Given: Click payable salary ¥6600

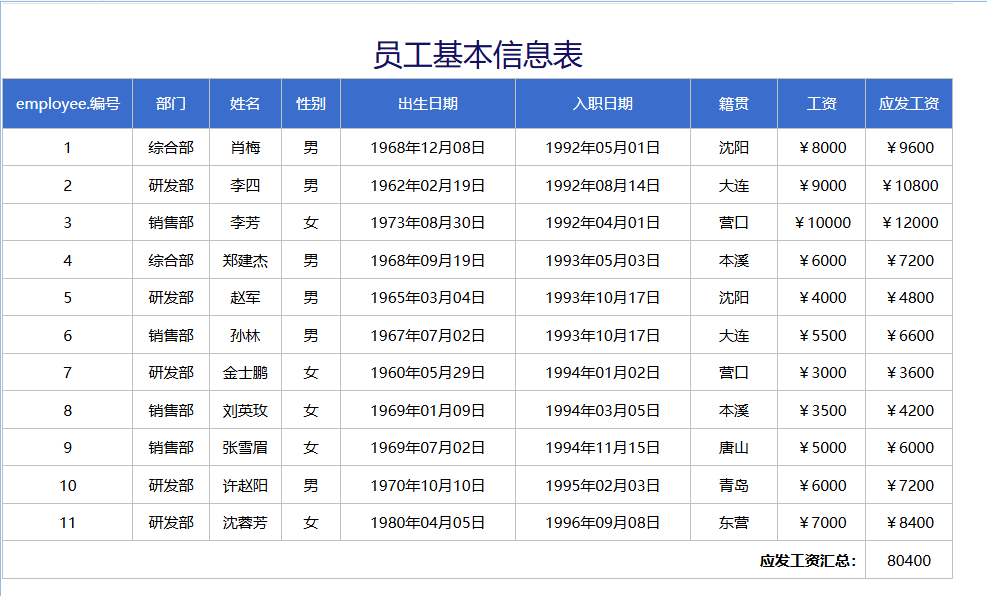Looking at the screenshot, I should 909,335.
